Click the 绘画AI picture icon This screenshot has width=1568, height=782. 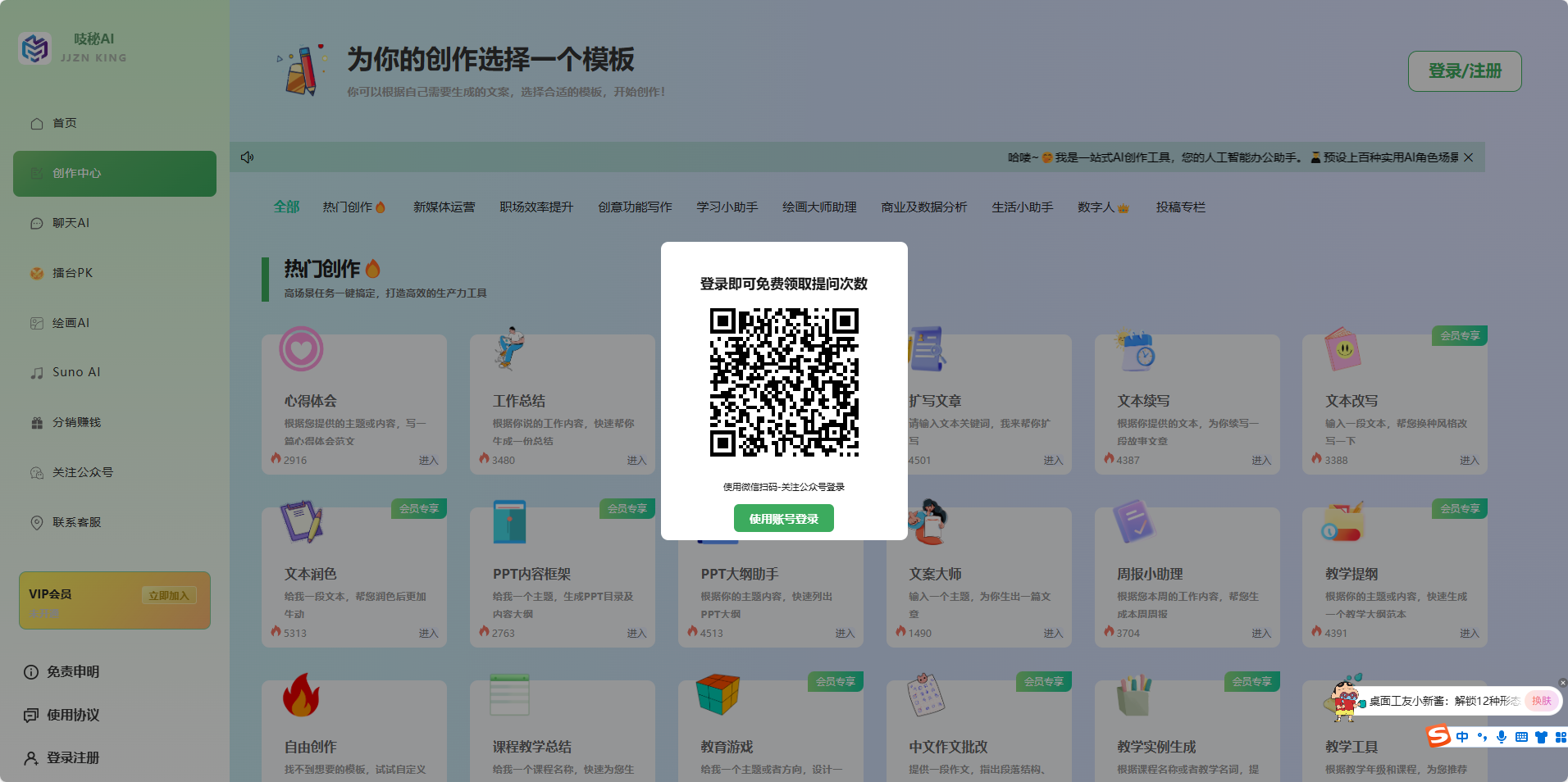(x=37, y=324)
